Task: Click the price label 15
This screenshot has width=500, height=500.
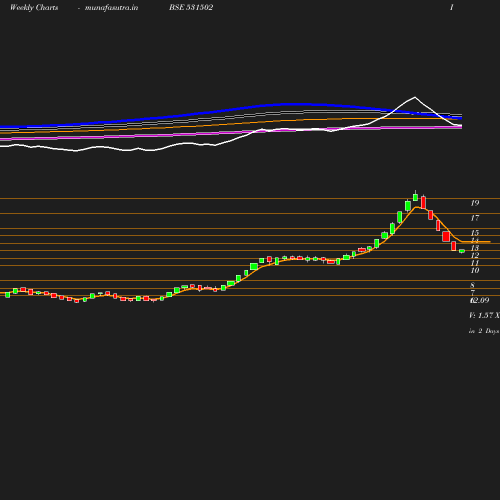Action: (x=475, y=233)
